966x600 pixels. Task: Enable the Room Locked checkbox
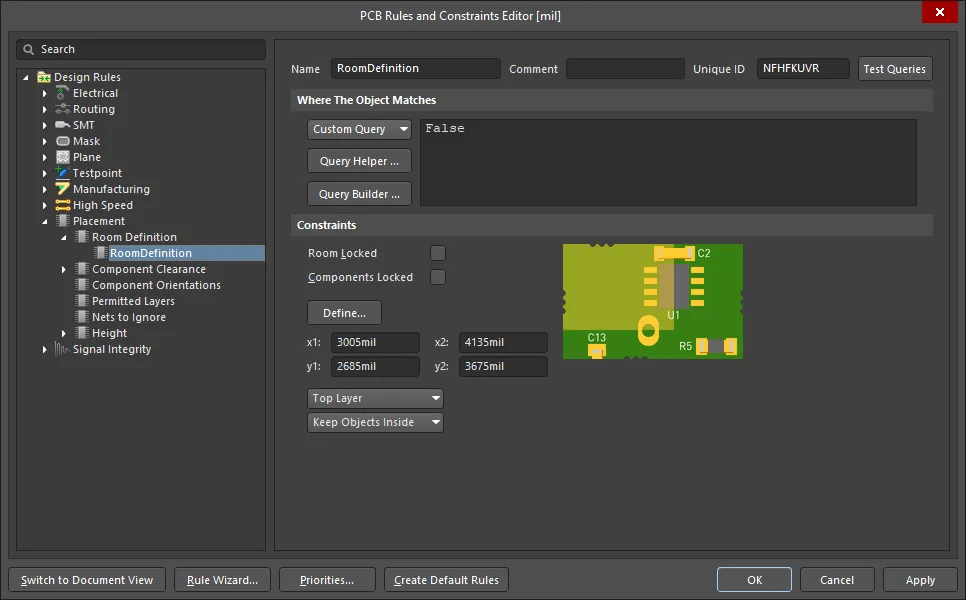437,253
